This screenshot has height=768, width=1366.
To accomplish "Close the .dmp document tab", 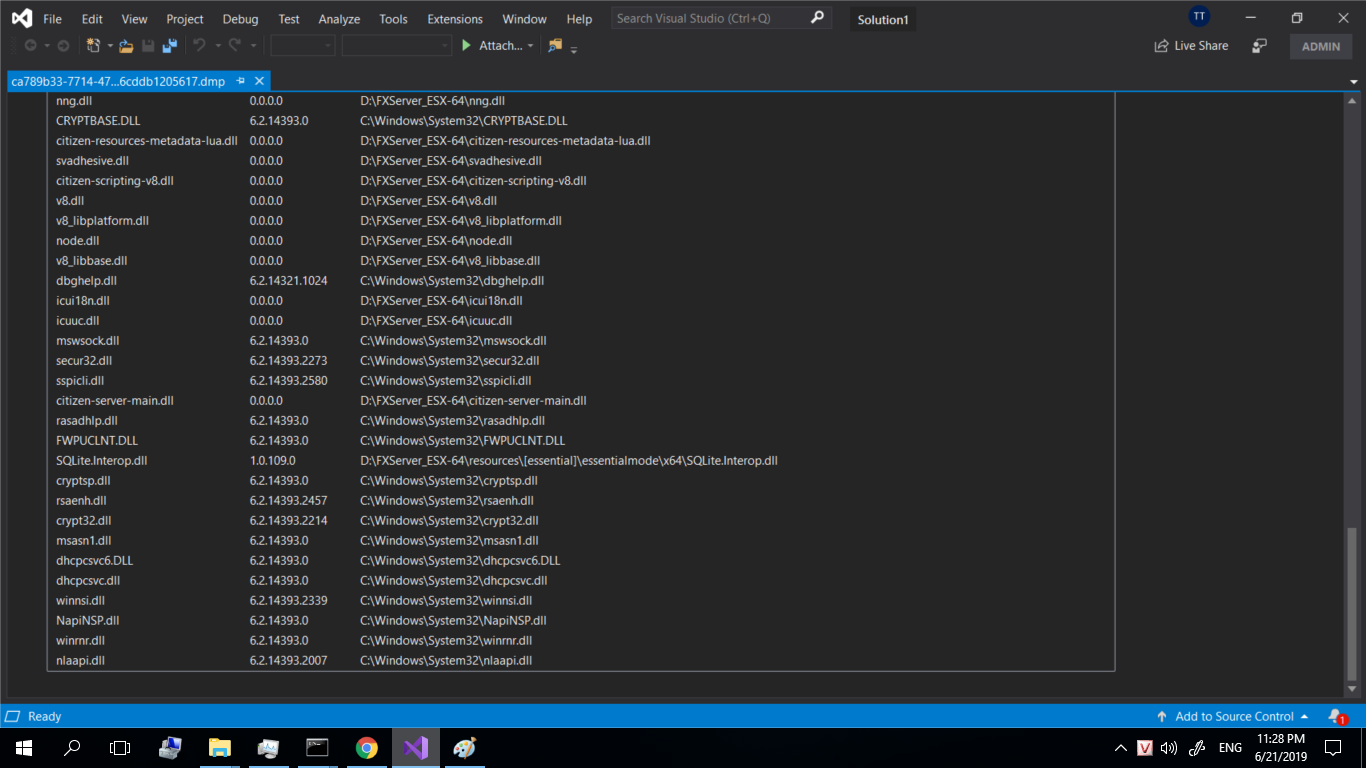I will tap(259, 81).
